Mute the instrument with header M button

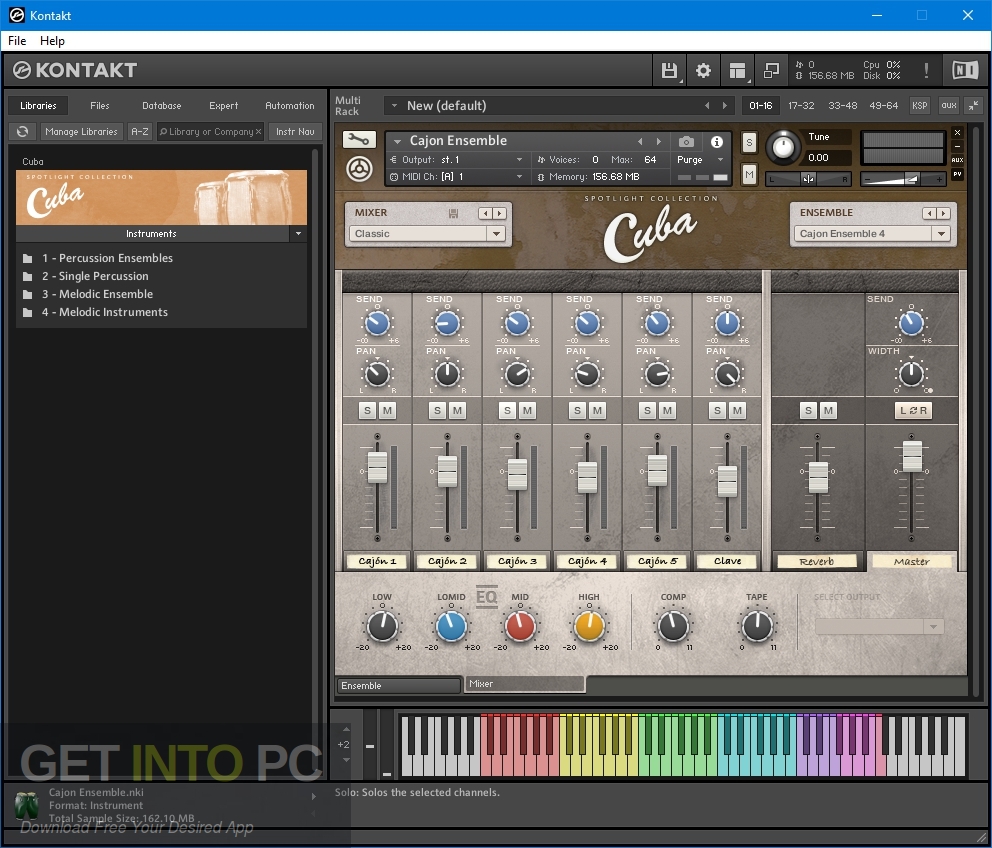(749, 174)
